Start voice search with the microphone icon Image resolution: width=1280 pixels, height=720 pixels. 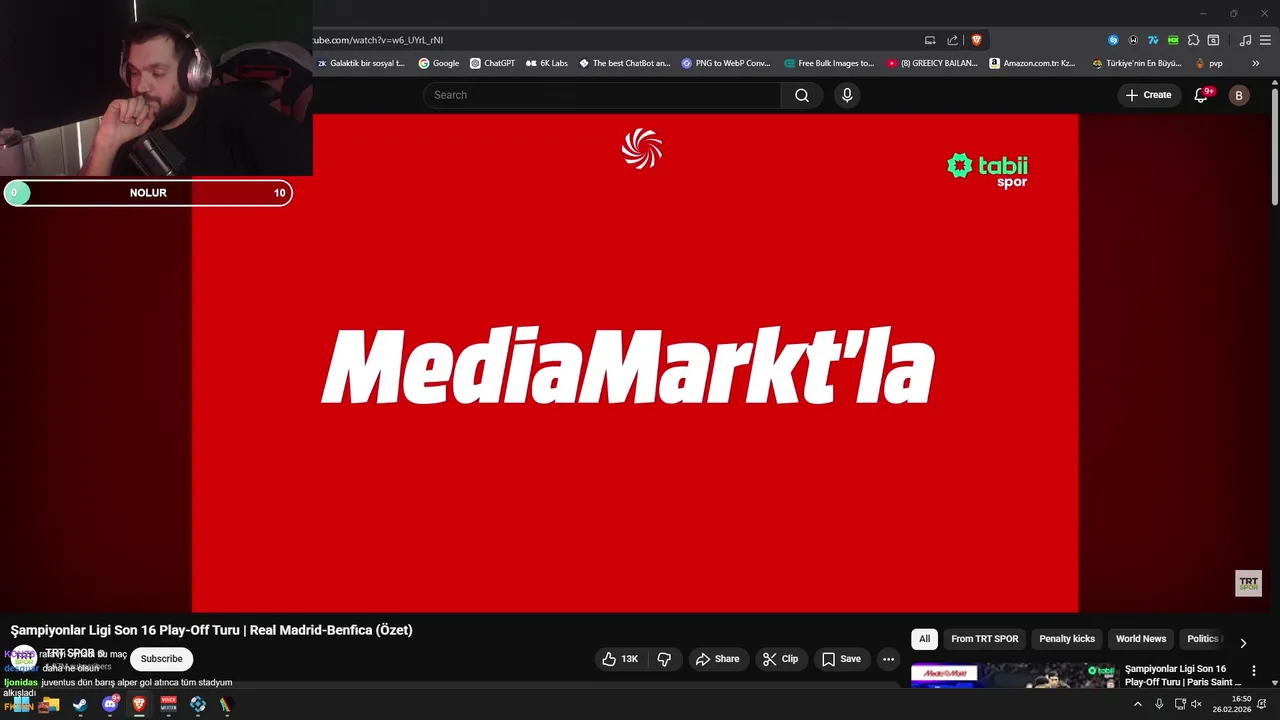847,95
